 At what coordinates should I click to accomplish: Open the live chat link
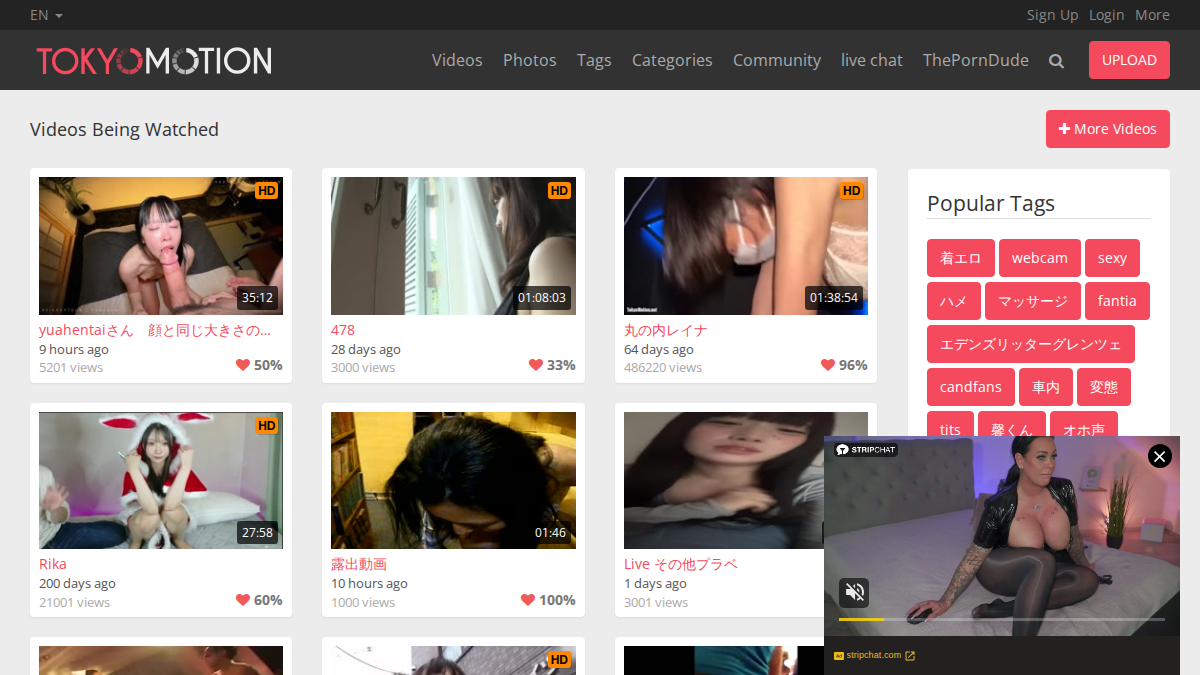pyautogui.click(x=872, y=60)
